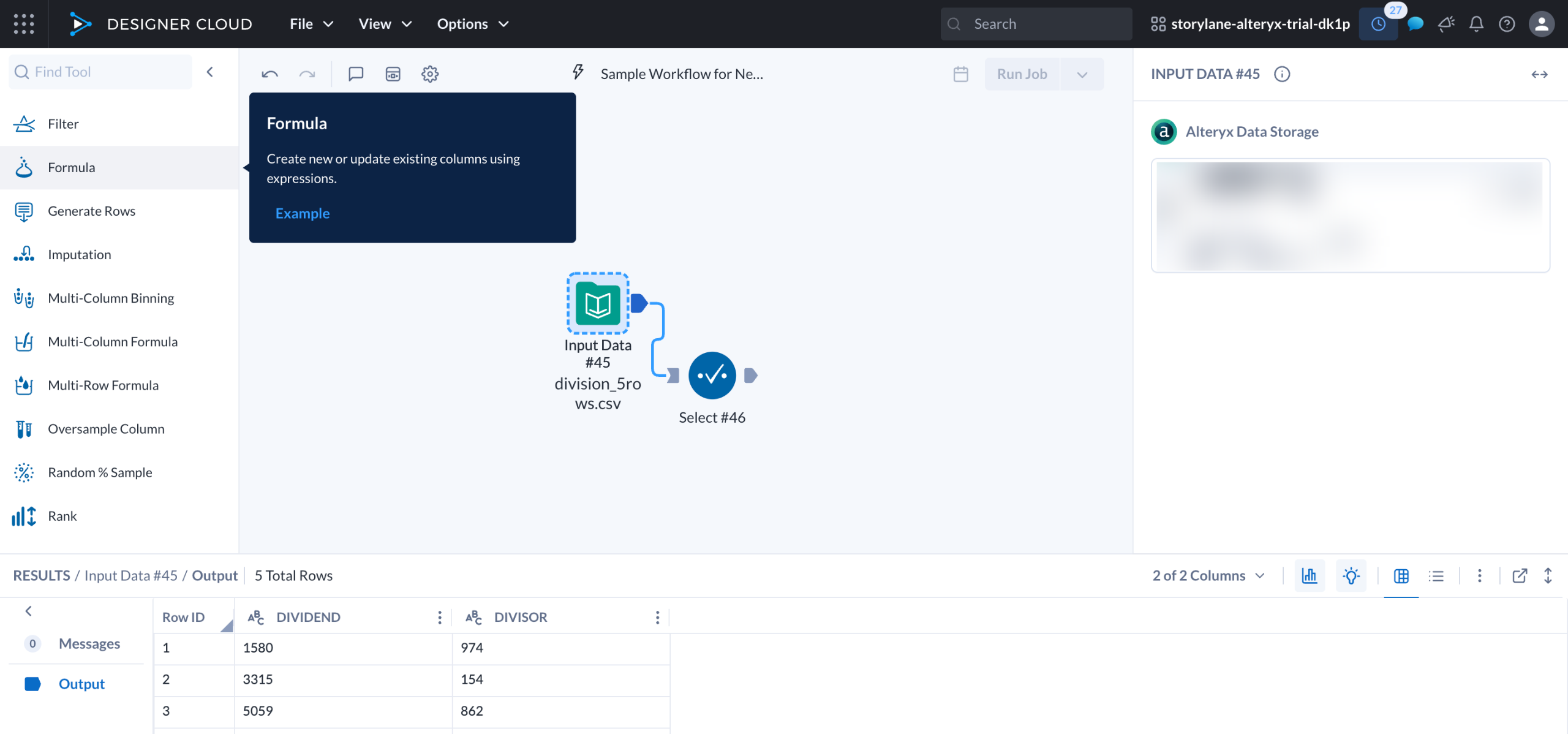Click the notifications bell icon

tap(1476, 24)
